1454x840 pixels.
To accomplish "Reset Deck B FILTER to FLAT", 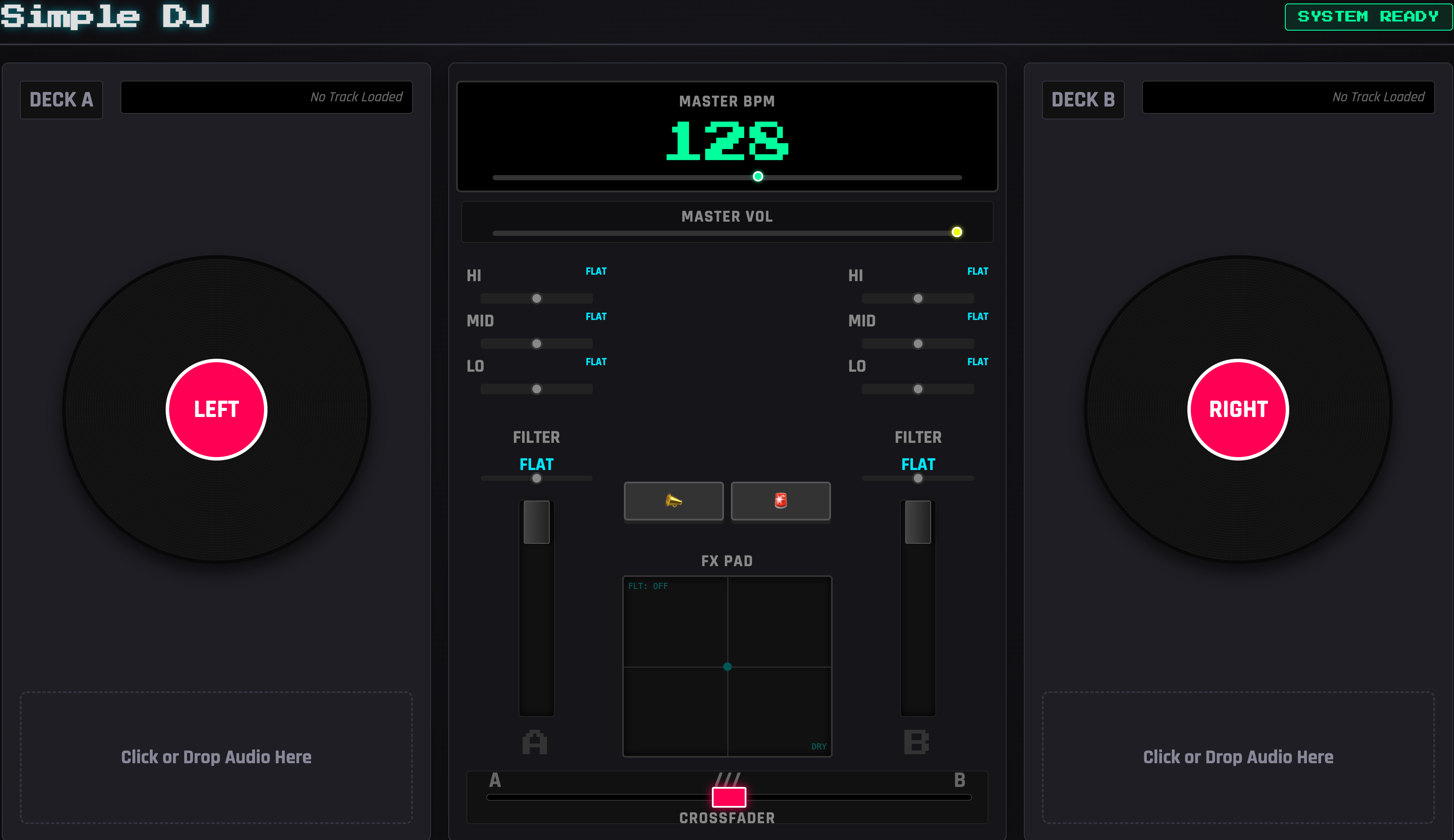I will 917,464.
